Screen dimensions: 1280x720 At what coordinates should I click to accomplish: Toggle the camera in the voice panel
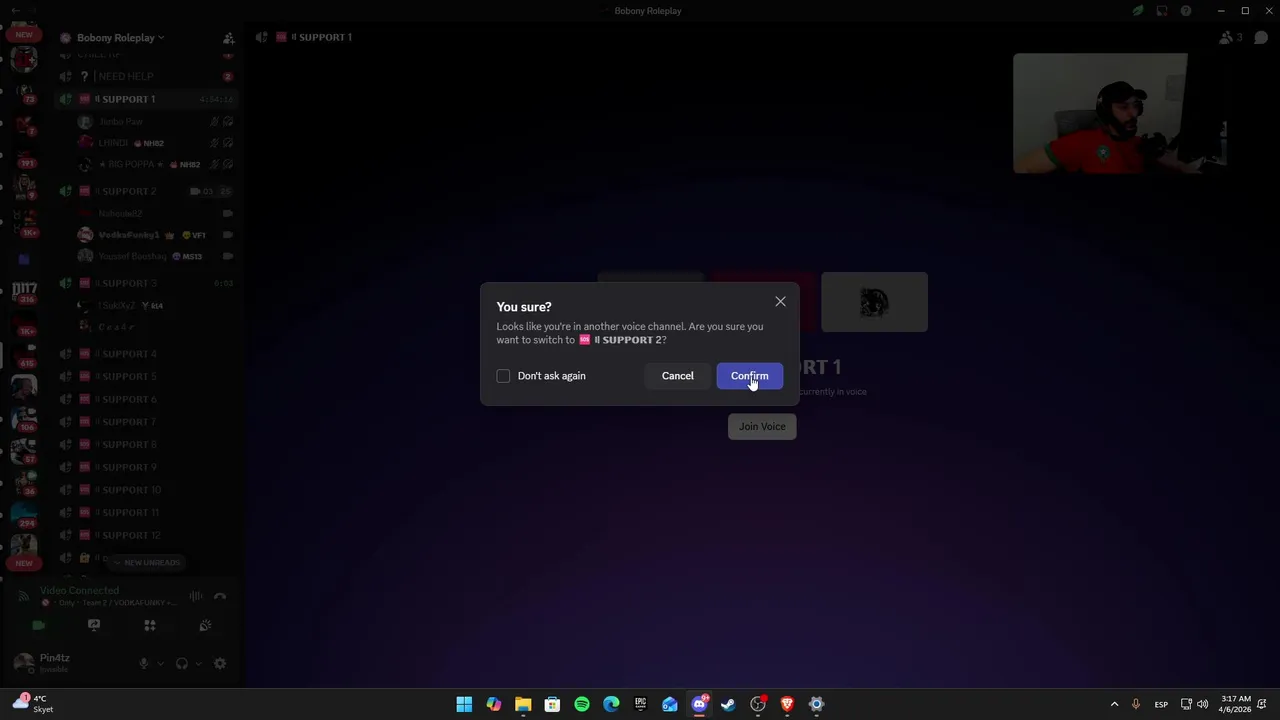(38, 626)
